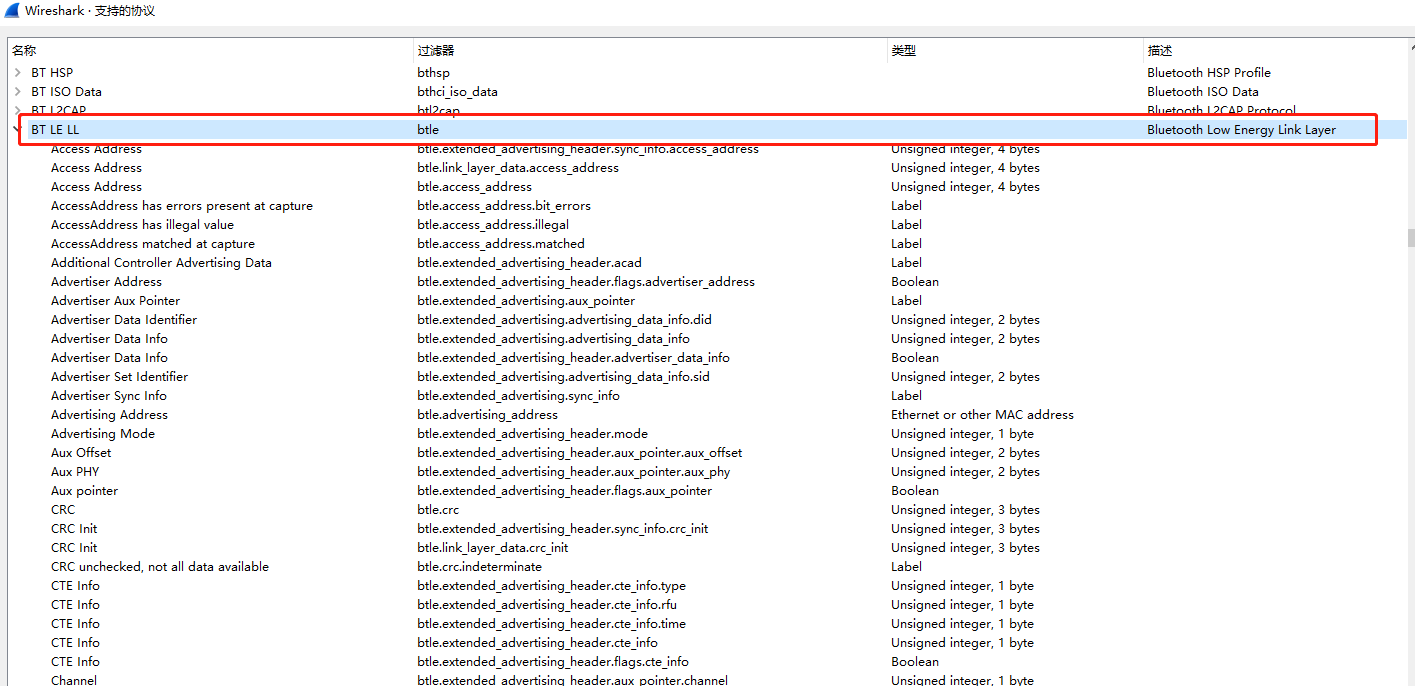Viewport: 1415px width, 686px height.
Task: Select the Aux pointer row
Action: (84, 491)
